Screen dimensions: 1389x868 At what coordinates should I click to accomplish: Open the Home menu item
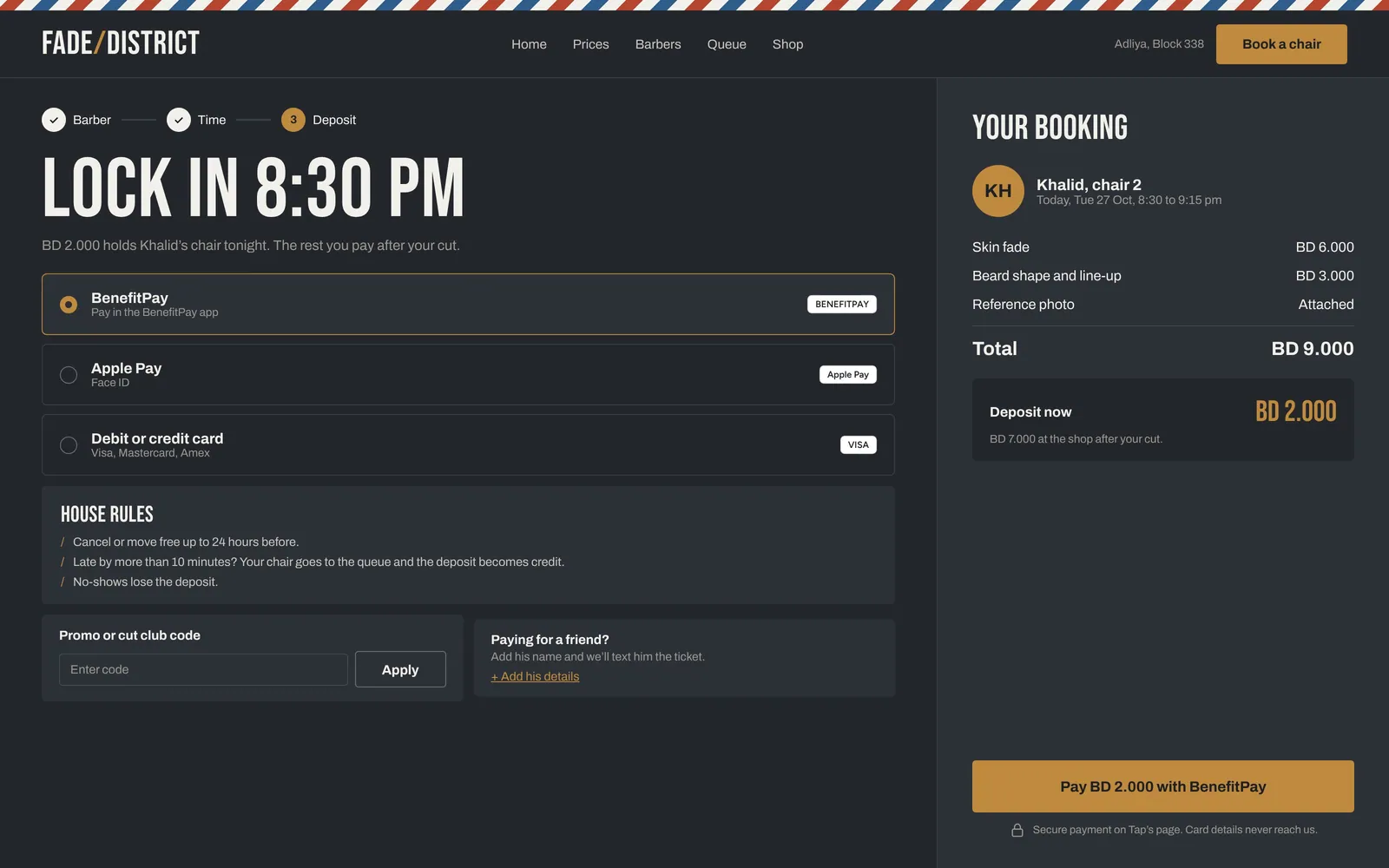(x=529, y=44)
